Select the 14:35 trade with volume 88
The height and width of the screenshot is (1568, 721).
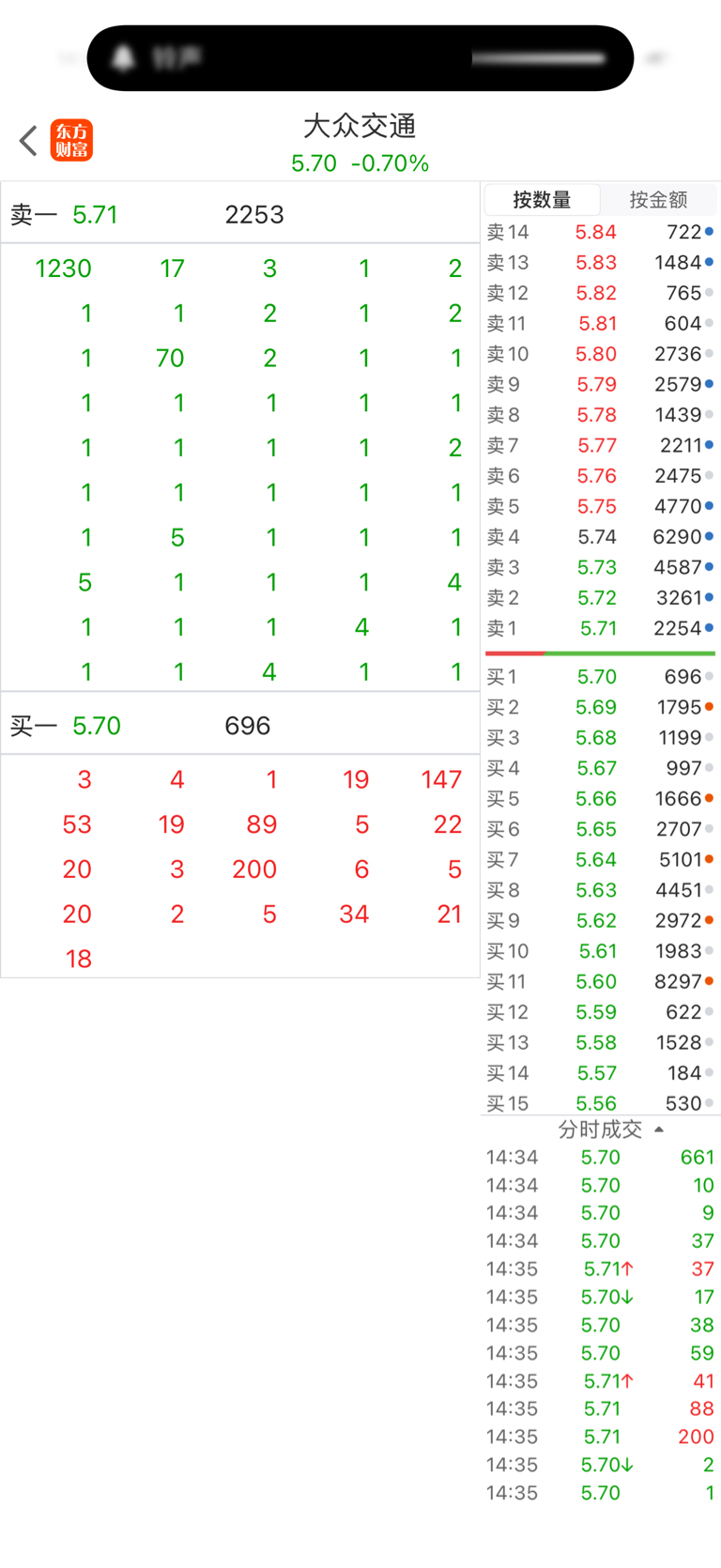600,1408
